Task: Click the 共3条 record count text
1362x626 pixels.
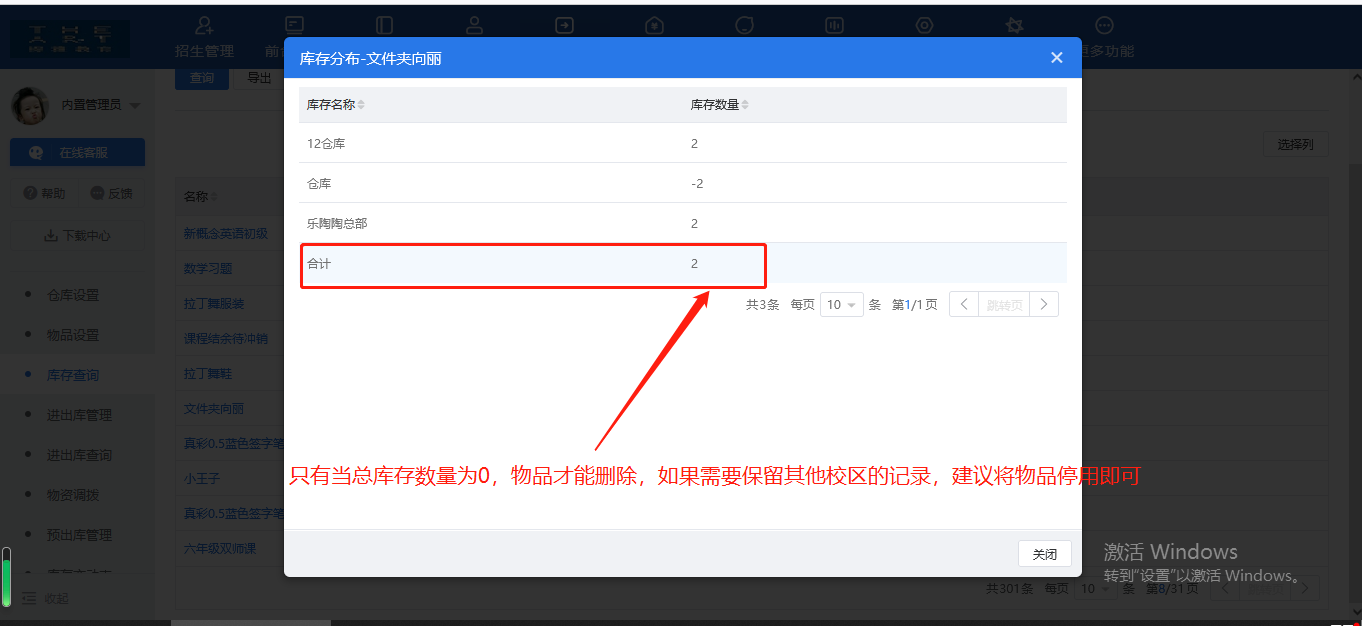Action: pos(763,305)
